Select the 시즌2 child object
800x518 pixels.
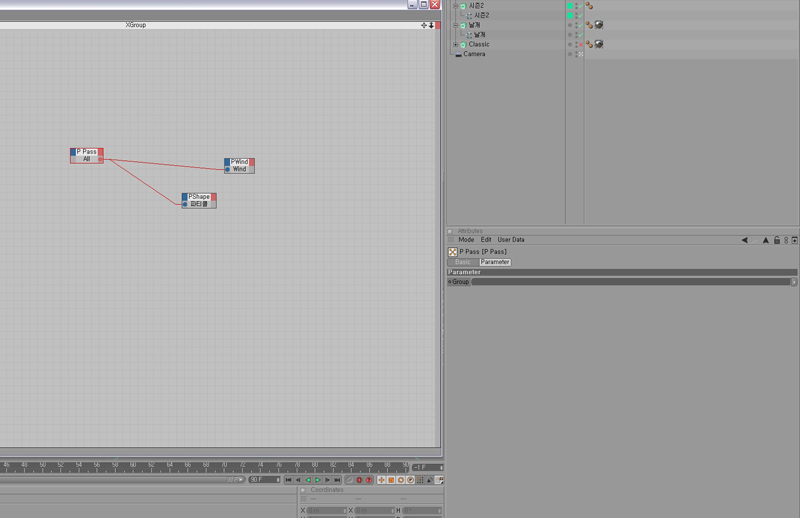coord(482,15)
